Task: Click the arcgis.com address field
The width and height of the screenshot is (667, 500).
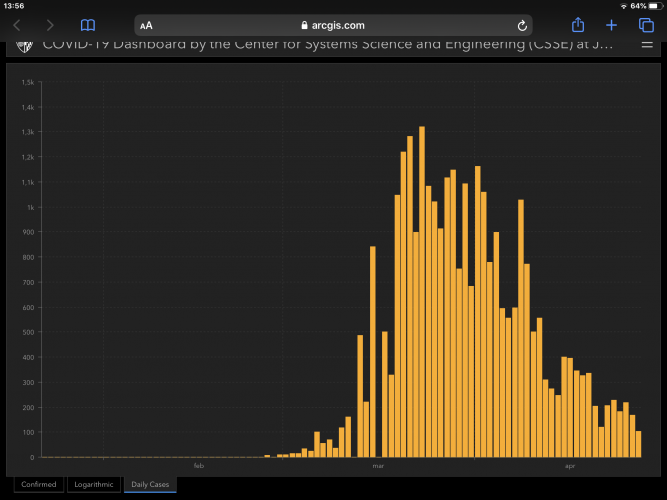Action: coord(335,25)
